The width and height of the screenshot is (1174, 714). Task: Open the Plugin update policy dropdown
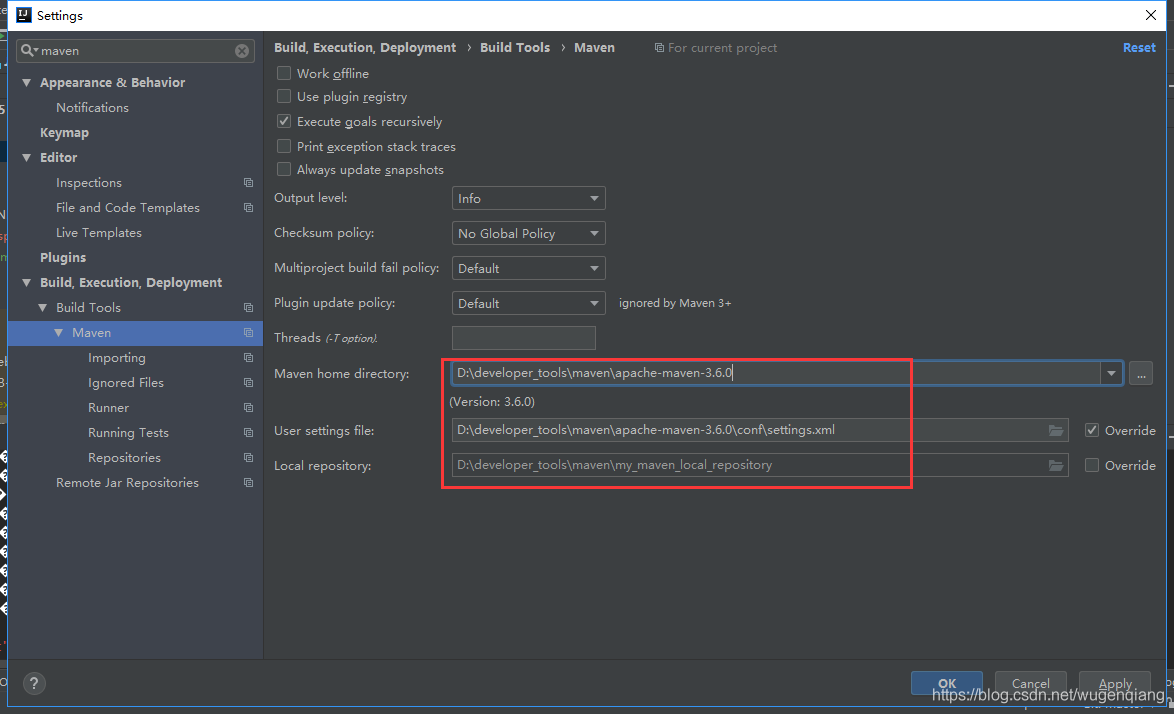pos(529,303)
